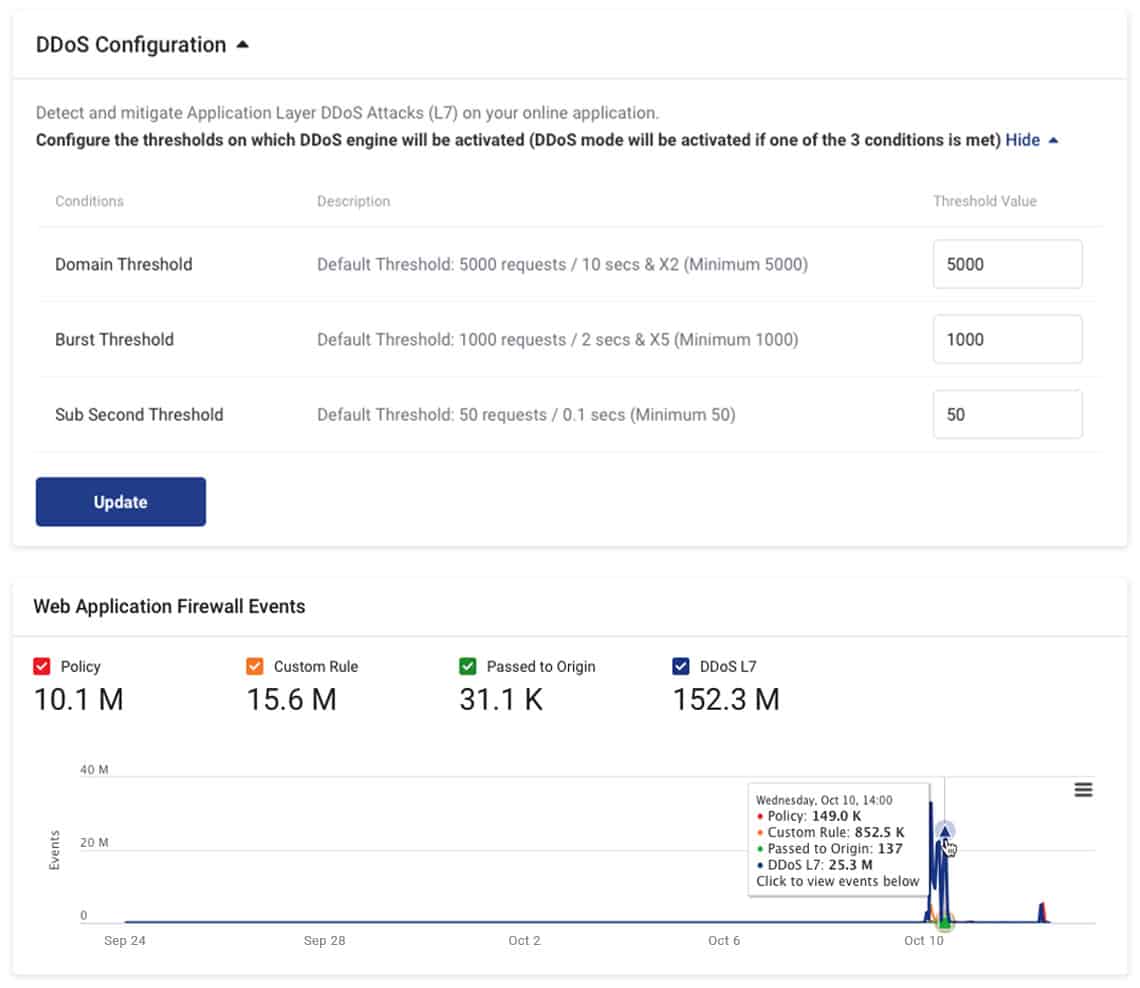Open the chart hamburger menu
The width and height of the screenshot is (1140, 988).
tap(1083, 790)
